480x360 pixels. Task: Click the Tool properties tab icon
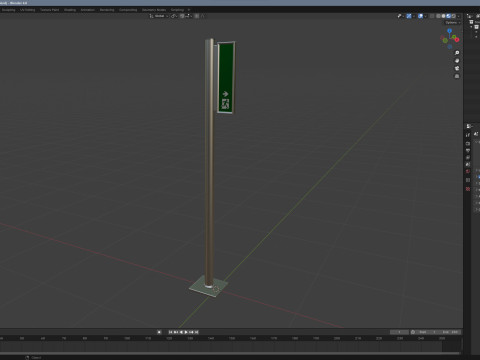pyautogui.click(x=468, y=135)
